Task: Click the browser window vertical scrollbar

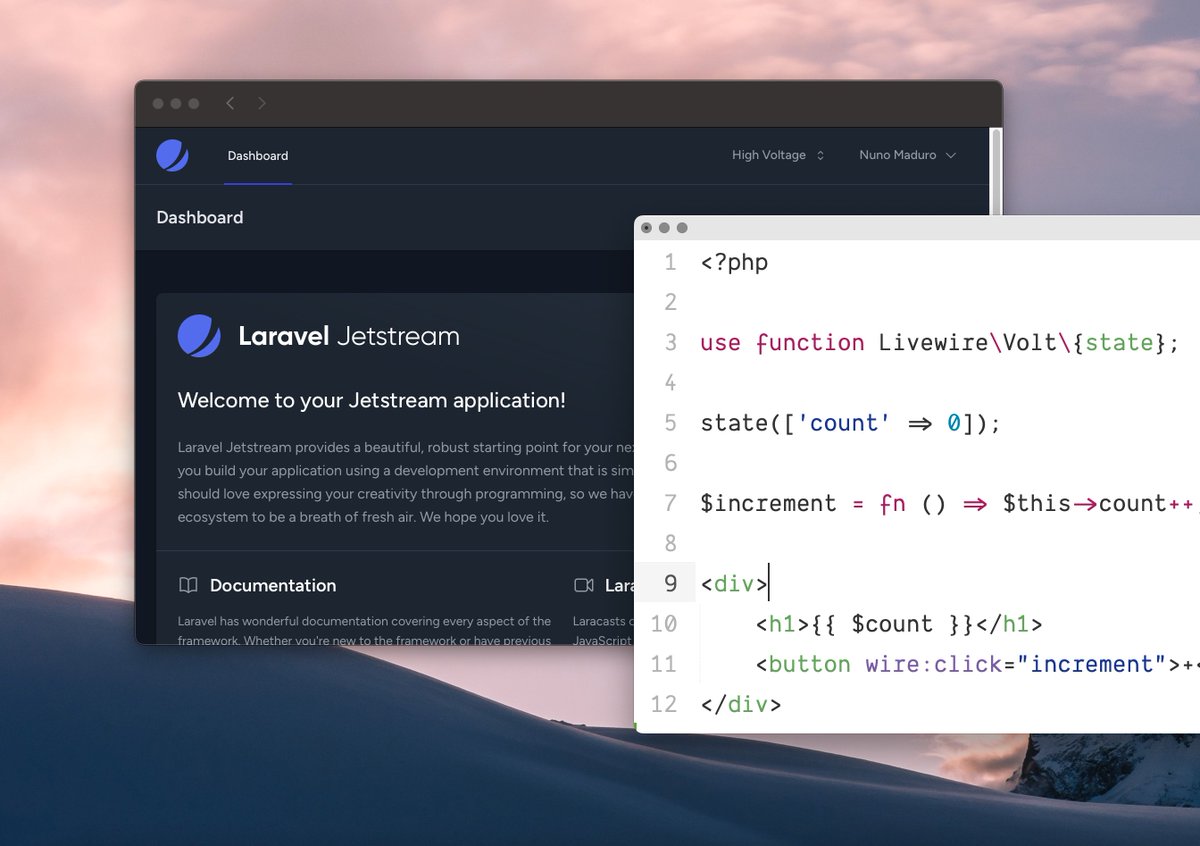Action: (995, 172)
